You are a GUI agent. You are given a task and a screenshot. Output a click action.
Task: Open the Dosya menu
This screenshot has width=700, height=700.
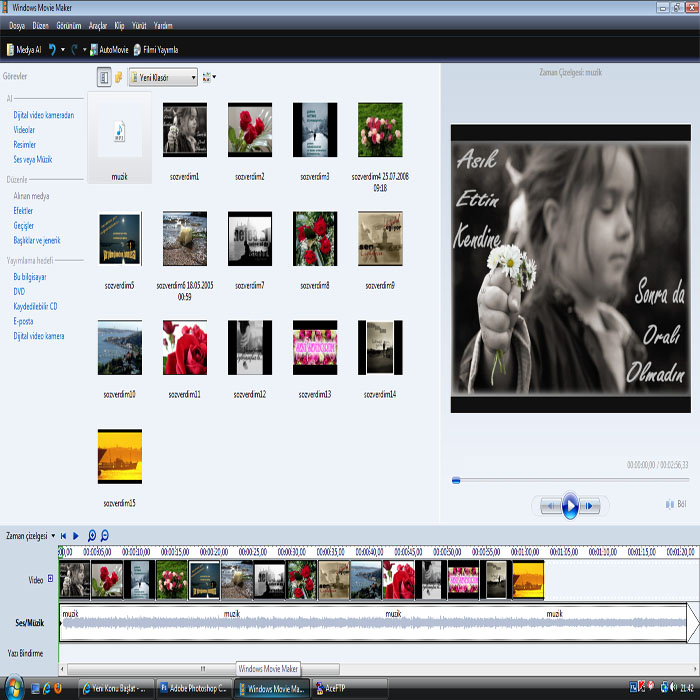tap(17, 25)
